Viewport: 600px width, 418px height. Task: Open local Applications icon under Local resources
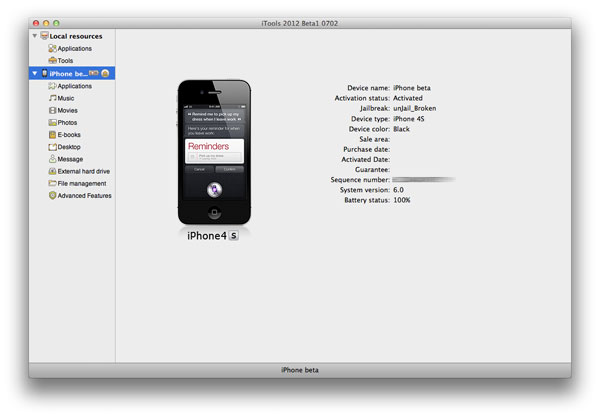point(52,48)
